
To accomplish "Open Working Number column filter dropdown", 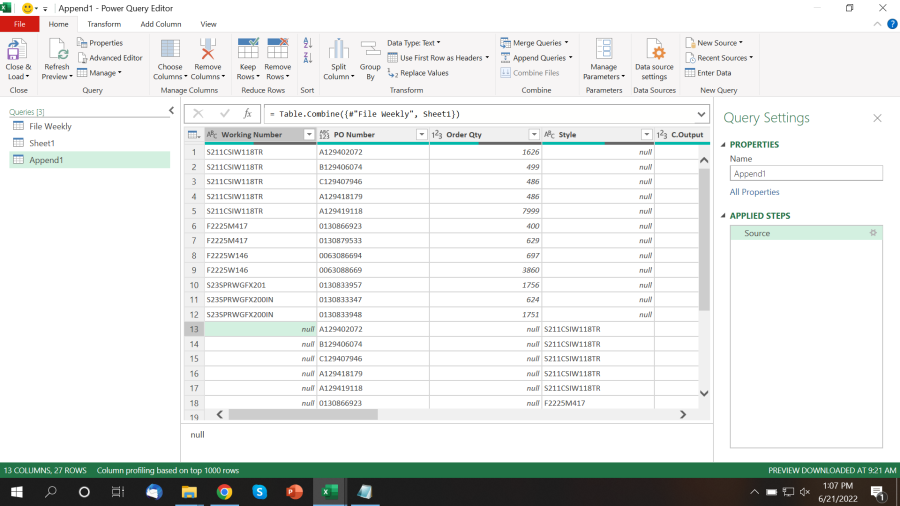I will (309, 135).
